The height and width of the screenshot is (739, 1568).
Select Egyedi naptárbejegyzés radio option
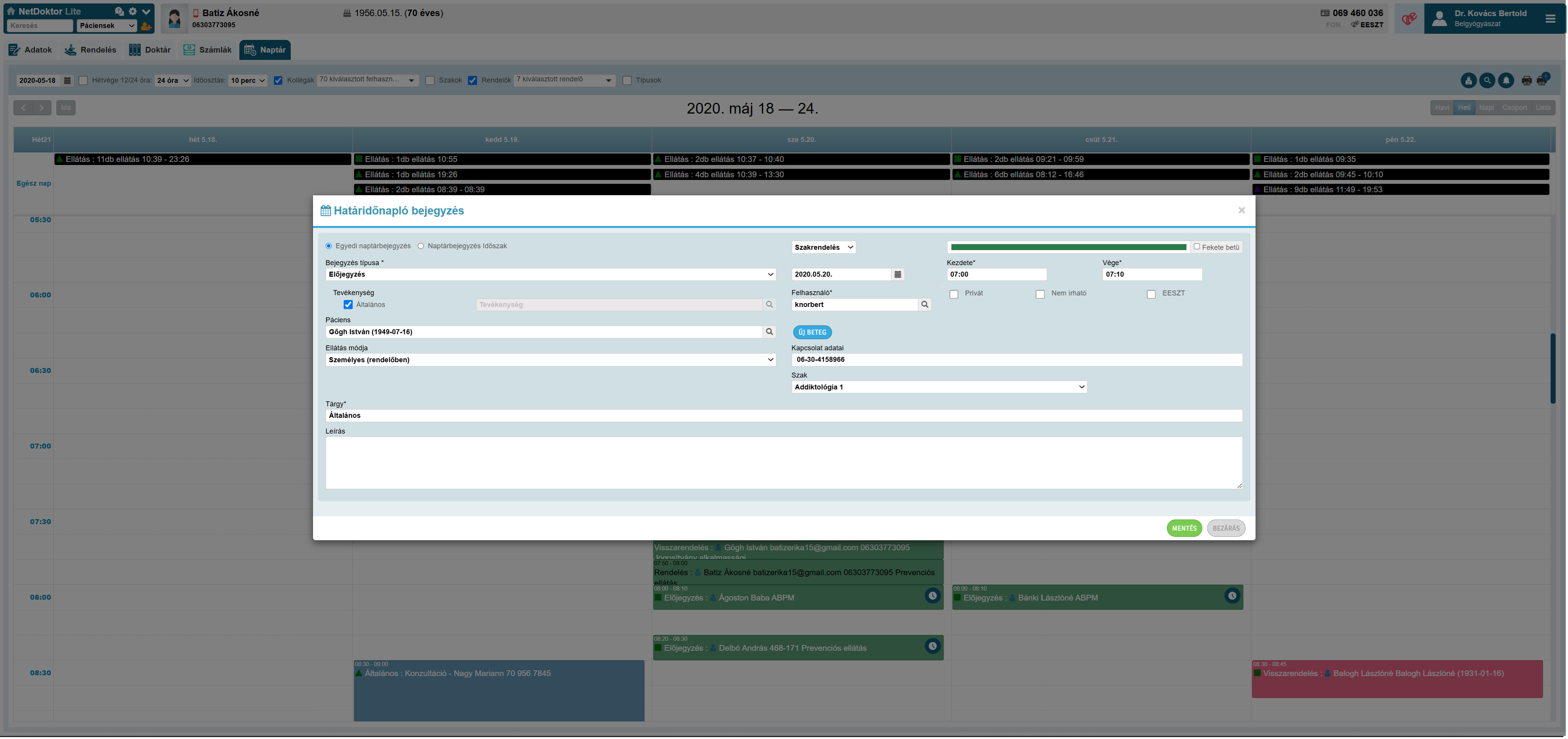click(329, 247)
